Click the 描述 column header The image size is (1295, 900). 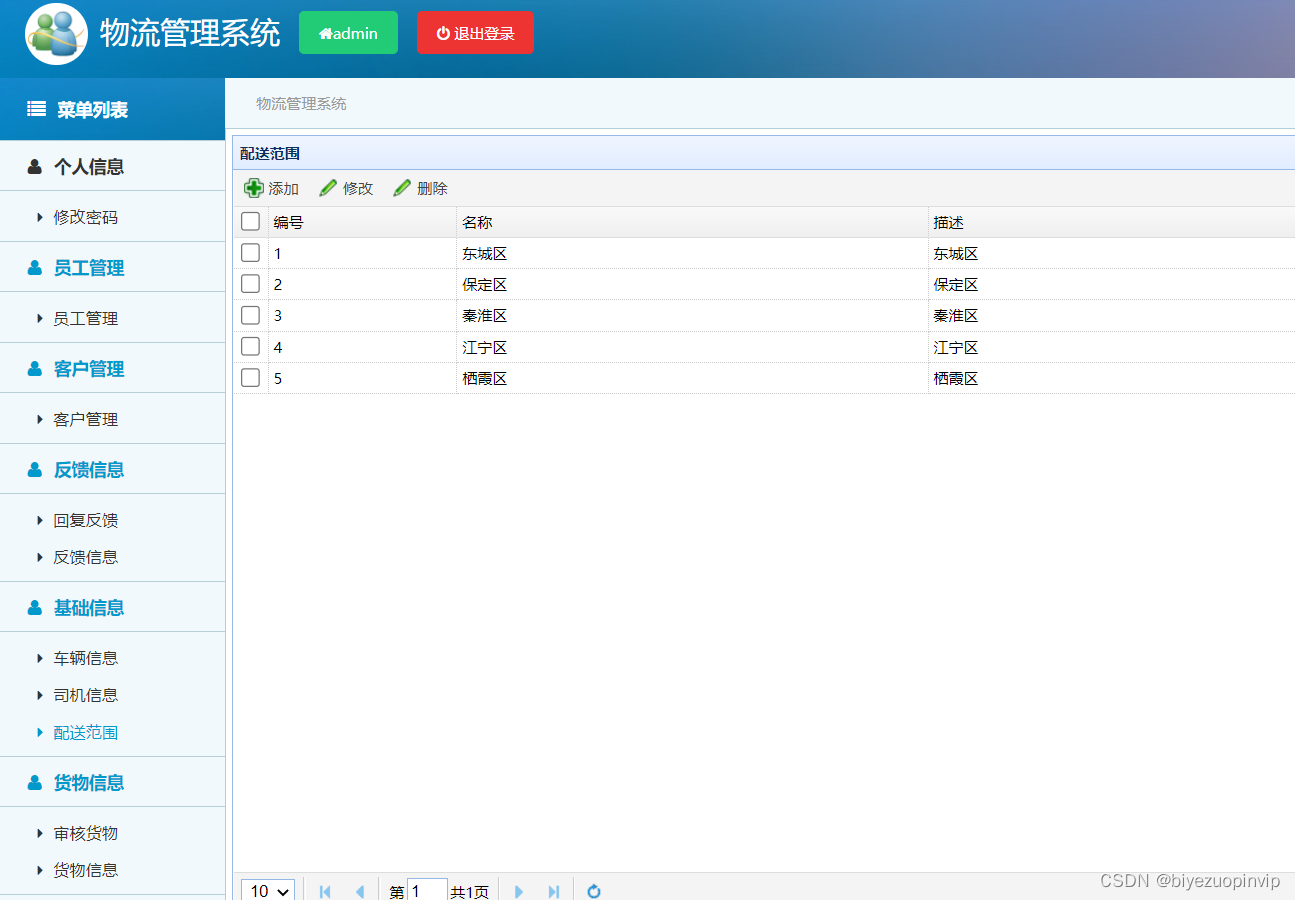click(x=1111, y=222)
